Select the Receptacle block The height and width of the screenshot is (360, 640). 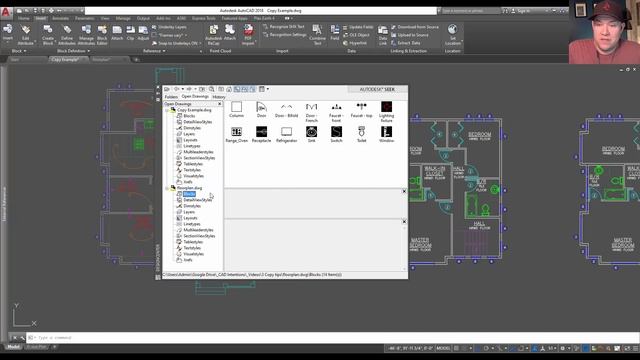pyautogui.click(x=262, y=134)
